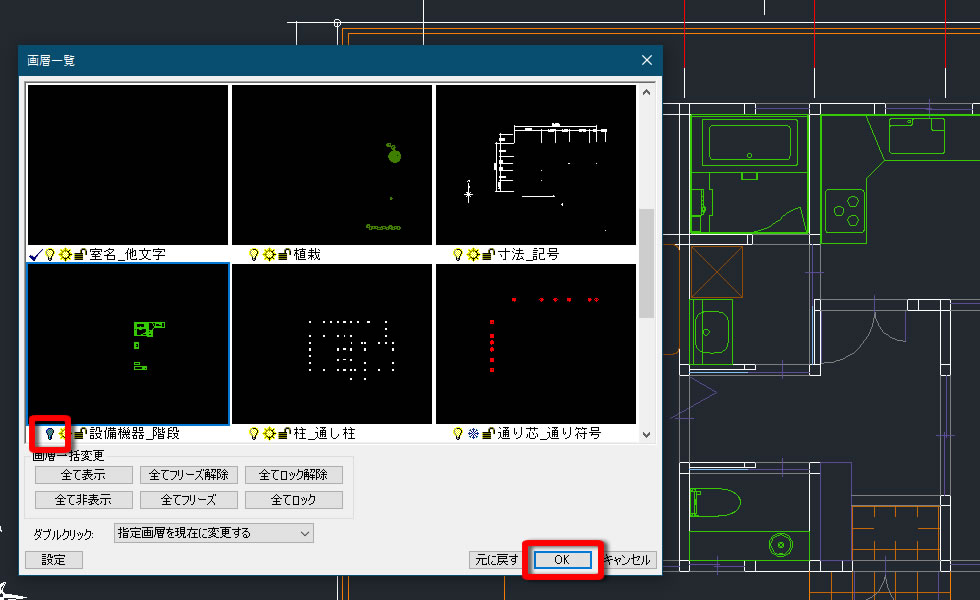Click the lock icon of 室名_他文字 layer

tap(81, 254)
